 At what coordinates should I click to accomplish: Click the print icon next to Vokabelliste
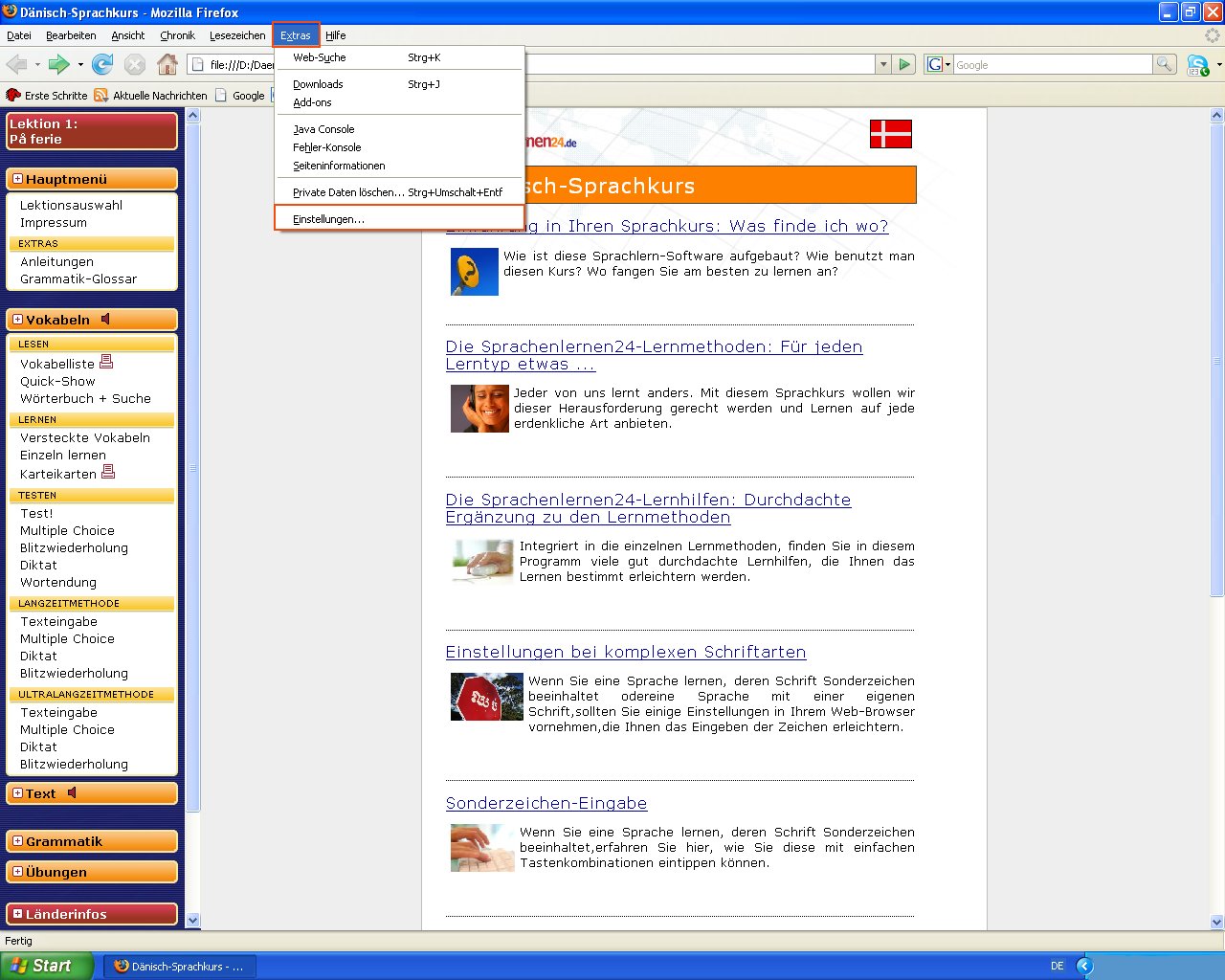click(106, 362)
